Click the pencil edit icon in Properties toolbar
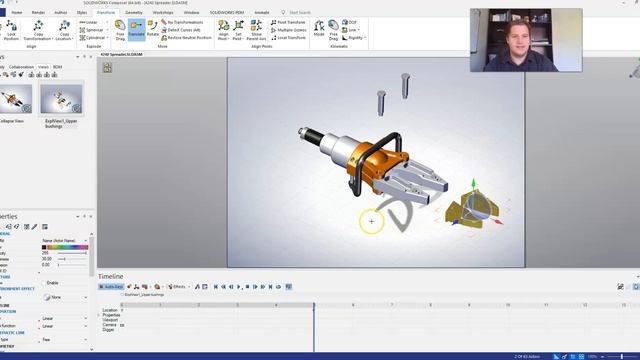This screenshot has height=360, width=640. click(35, 227)
